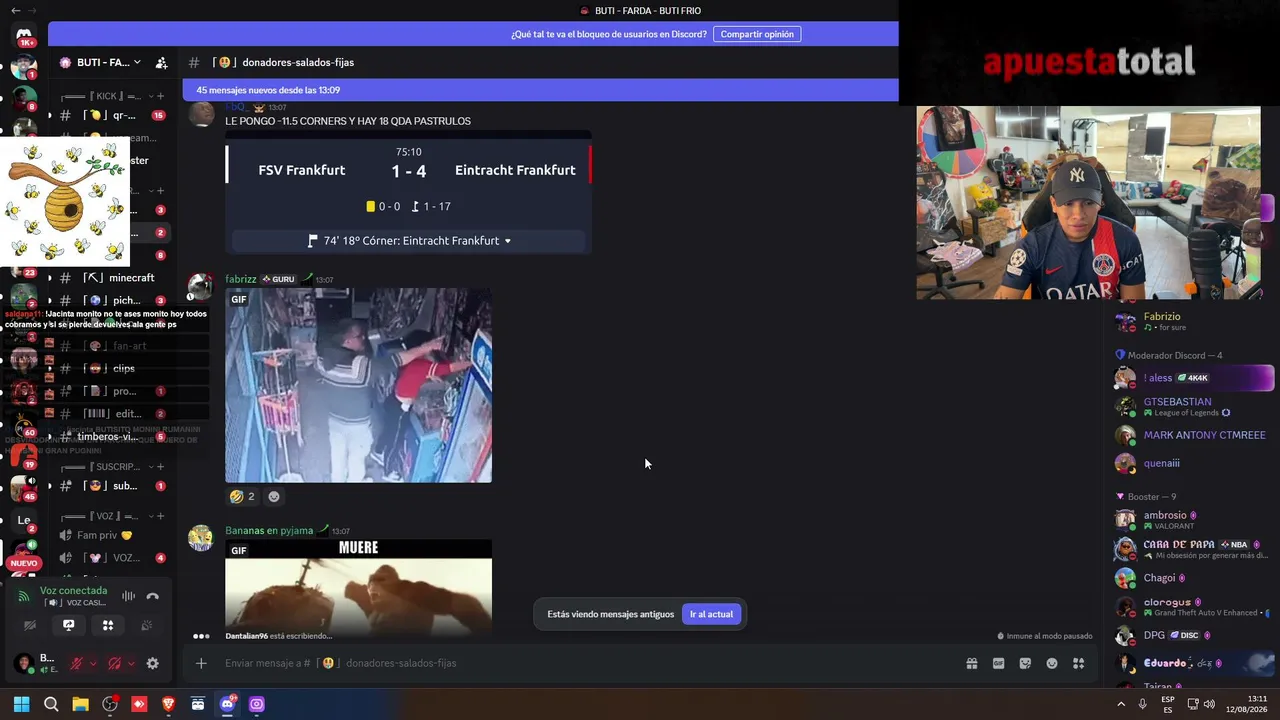
Task: Open Windows Start menu
Action: point(21,704)
